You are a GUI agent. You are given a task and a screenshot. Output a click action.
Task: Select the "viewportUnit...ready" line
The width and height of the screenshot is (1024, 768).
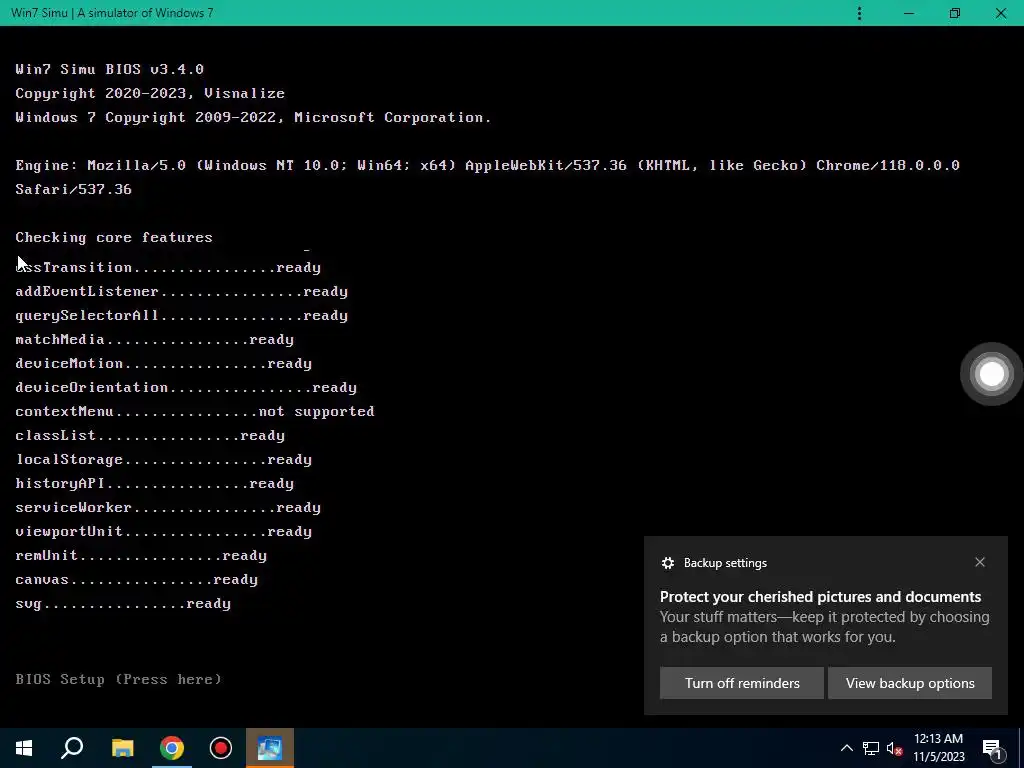(x=163, y=532)
